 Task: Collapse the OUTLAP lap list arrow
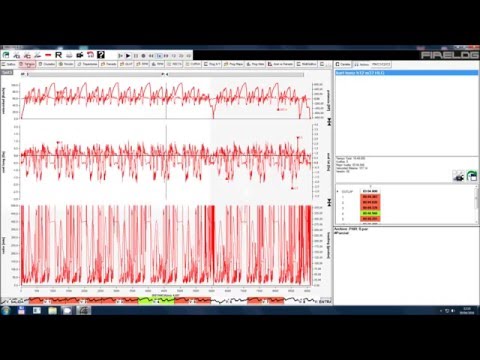(x=337, y=191)
